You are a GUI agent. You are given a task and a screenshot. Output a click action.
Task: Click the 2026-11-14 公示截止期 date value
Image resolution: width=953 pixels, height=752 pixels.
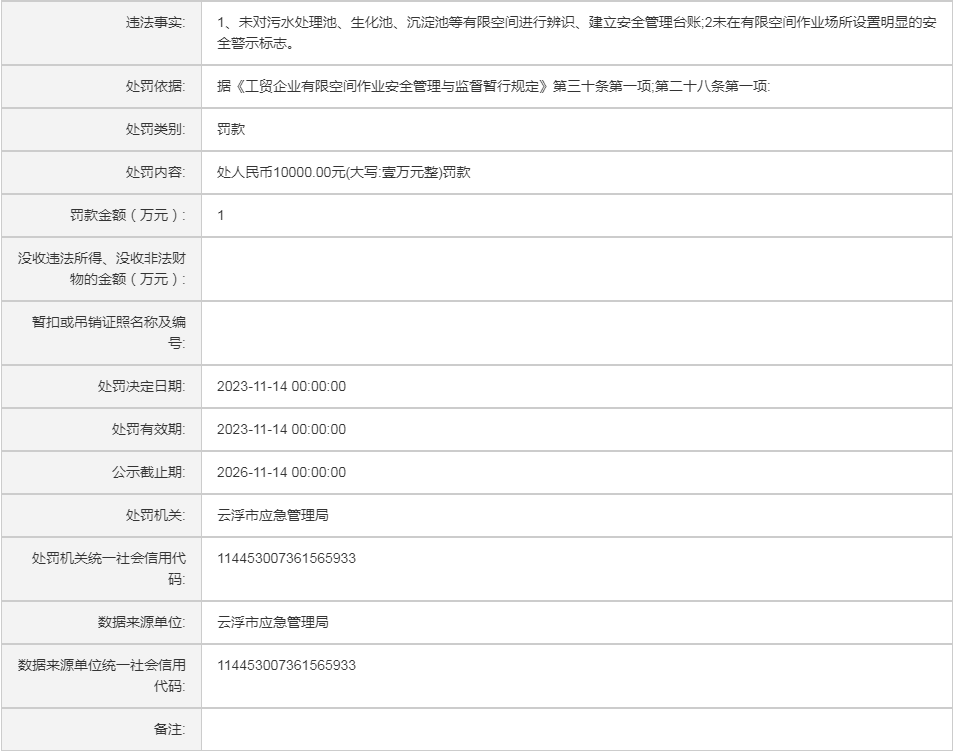(x=281, y=472)
